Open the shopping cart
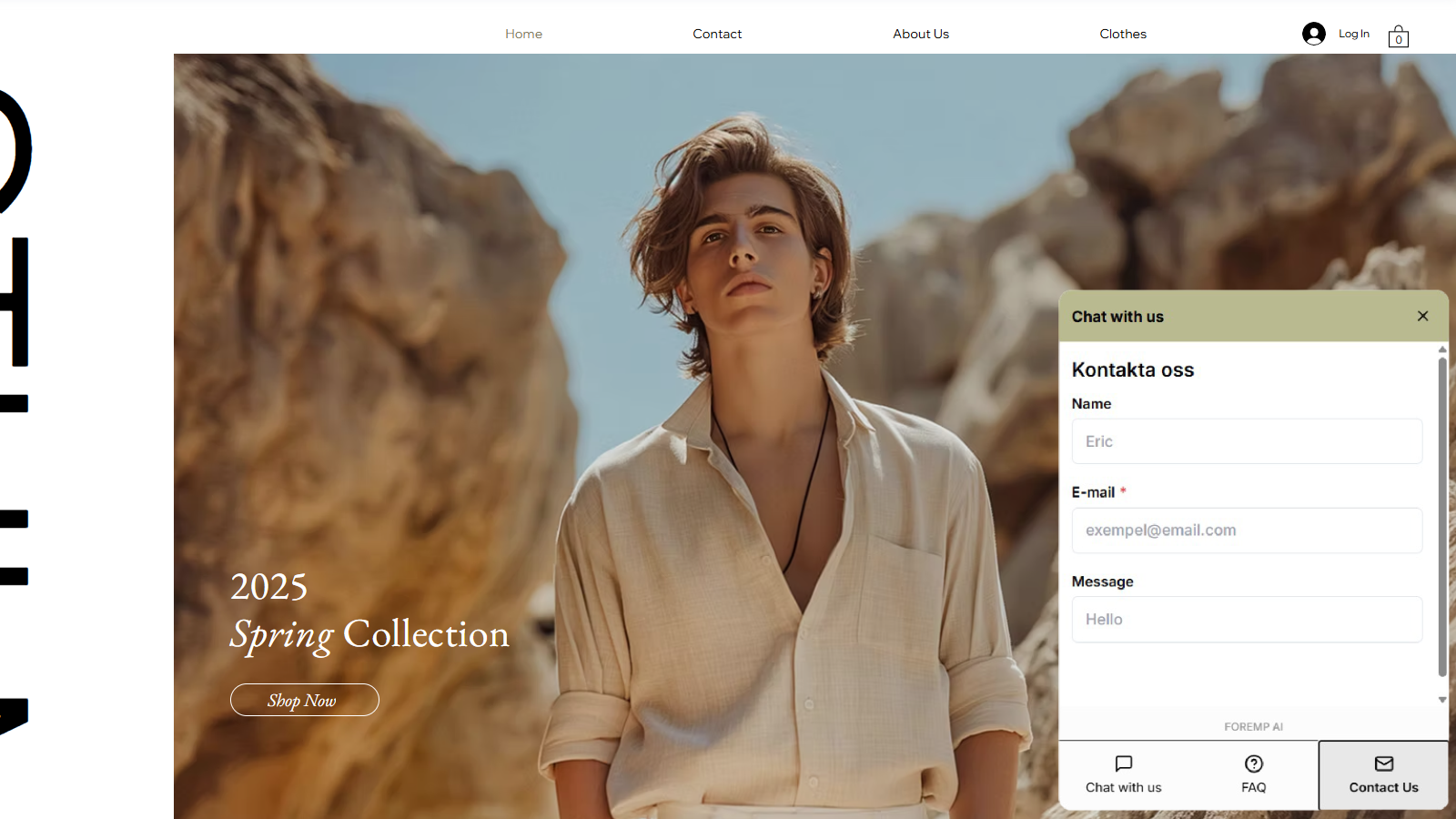Image resolution: width=1456 pixels, height=819 pixels. click(1398, 36)
